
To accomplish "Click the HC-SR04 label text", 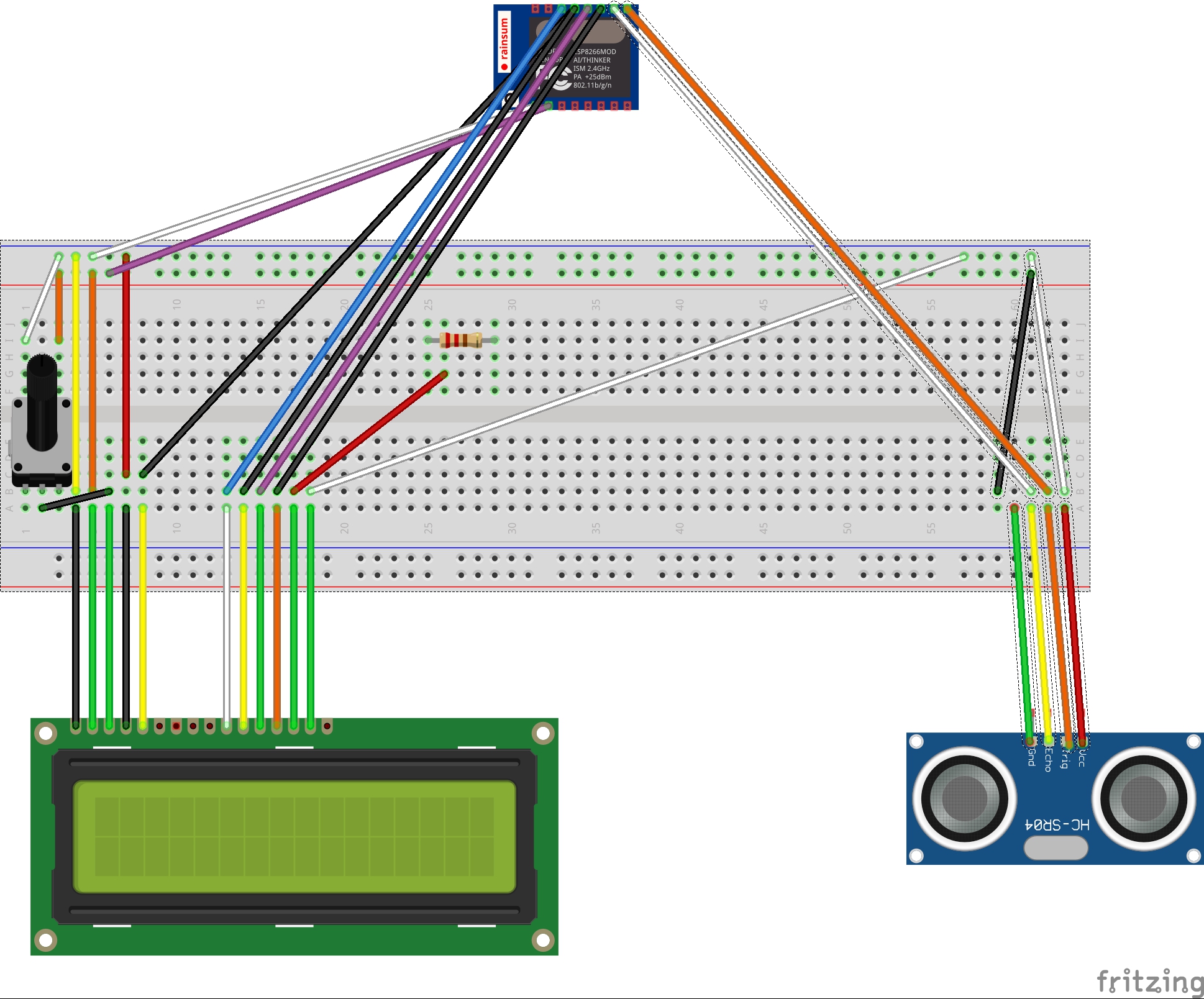I will 1057,824.
